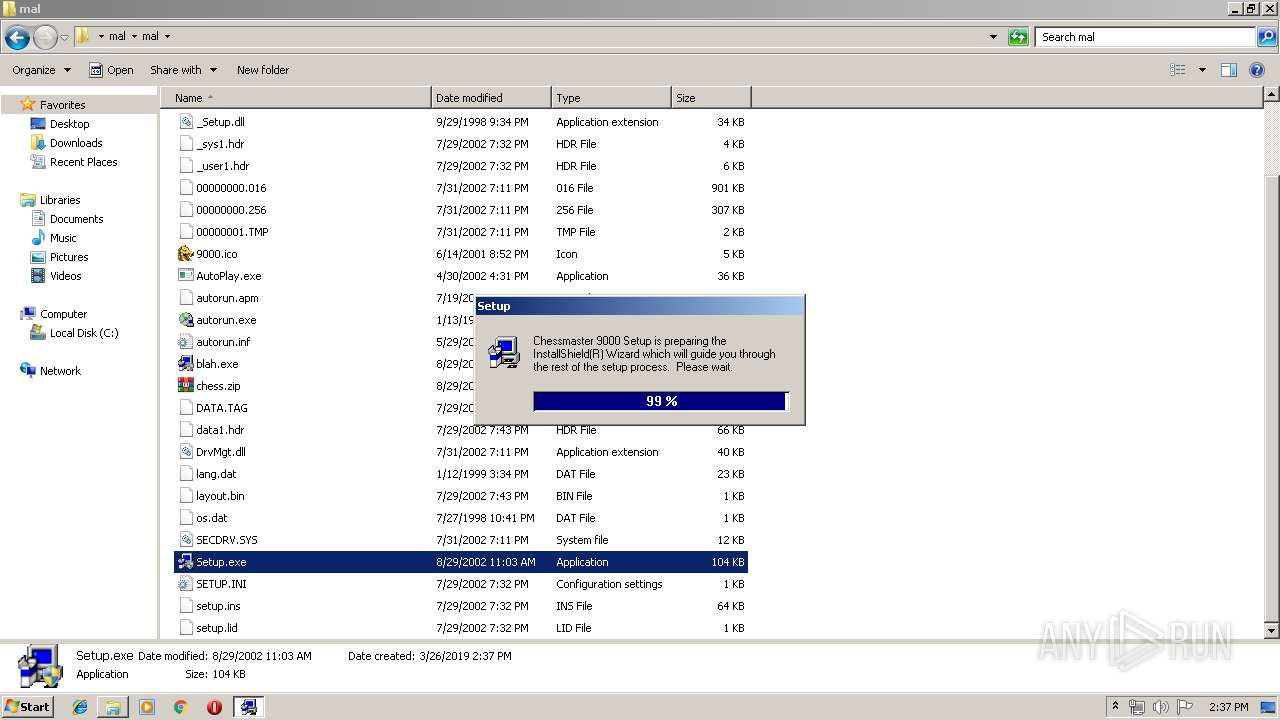Open the Share with dropdown

[x=183, y=70]
